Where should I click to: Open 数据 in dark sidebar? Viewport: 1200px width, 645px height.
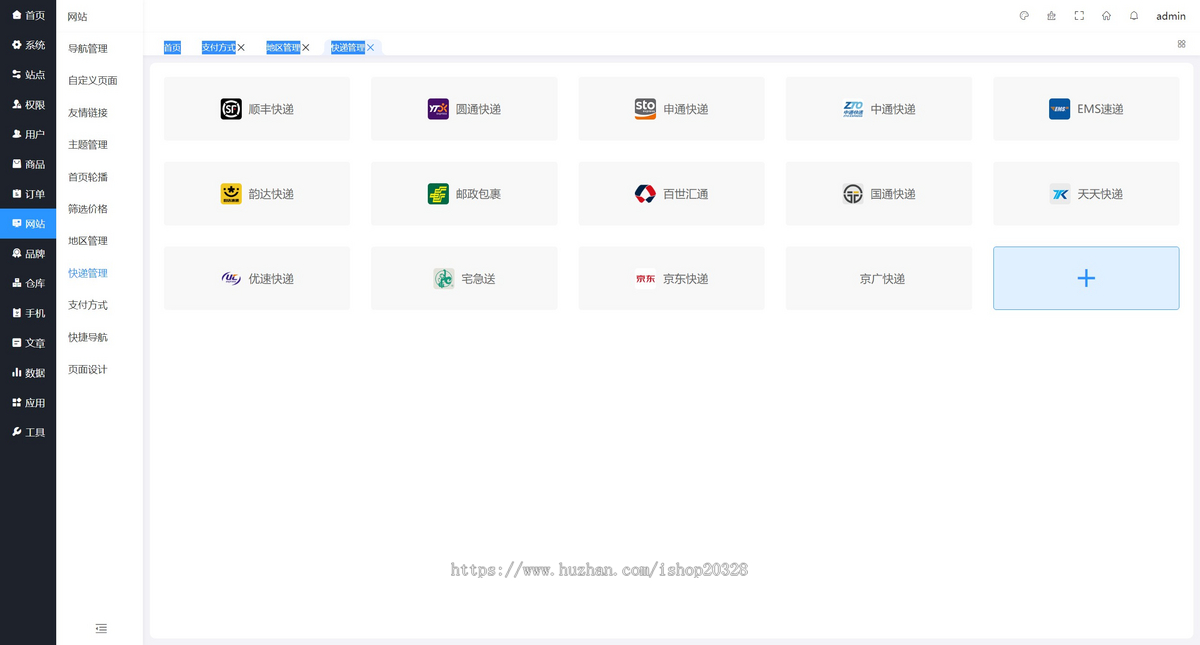(x=28, y=372)
